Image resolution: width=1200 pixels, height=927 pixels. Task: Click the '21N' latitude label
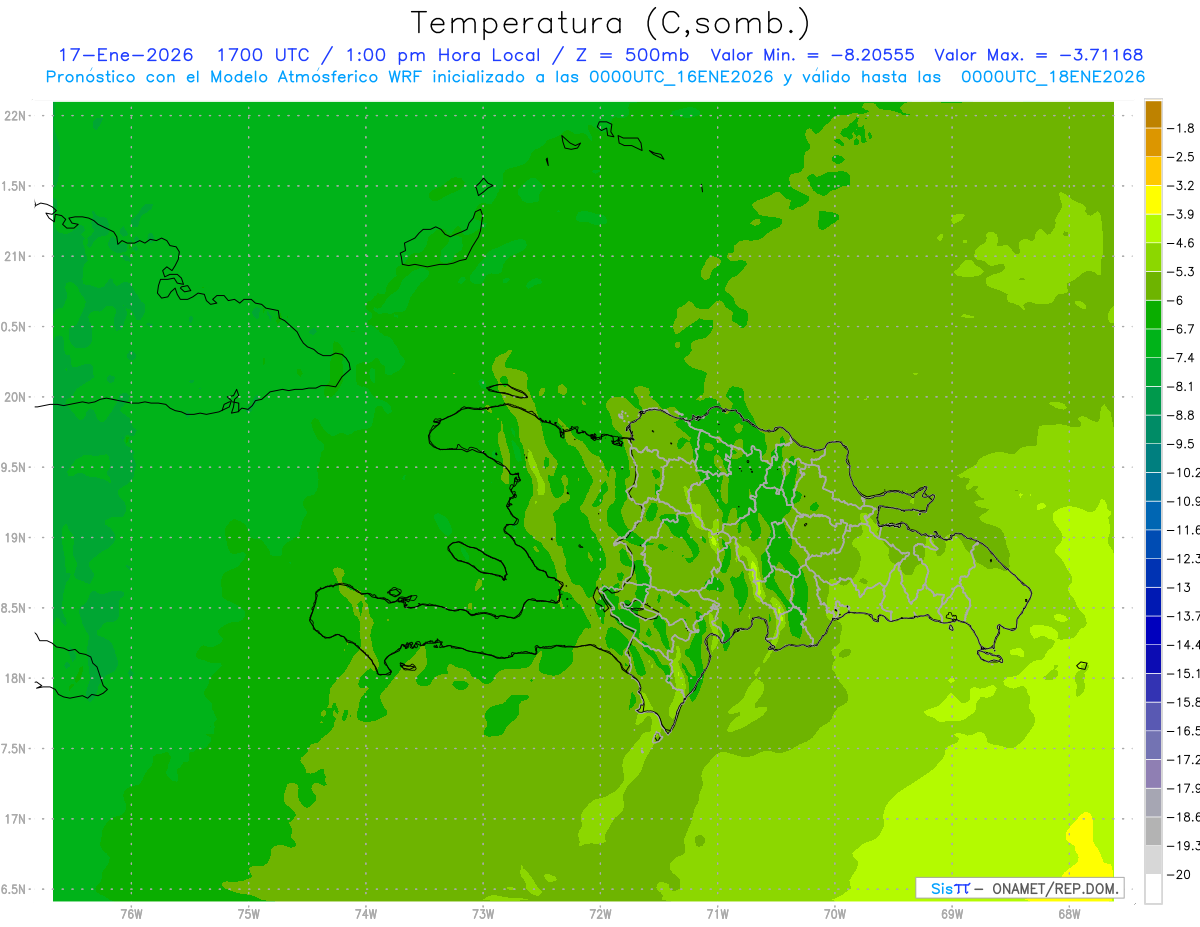tap(15, 257)
